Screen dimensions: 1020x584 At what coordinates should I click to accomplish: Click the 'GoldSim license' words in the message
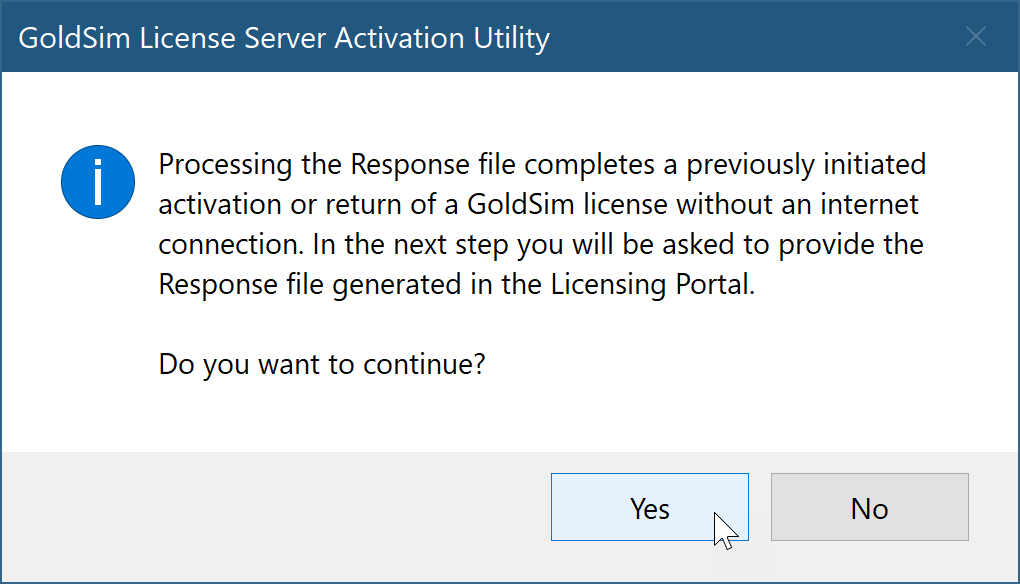[567, 205]
